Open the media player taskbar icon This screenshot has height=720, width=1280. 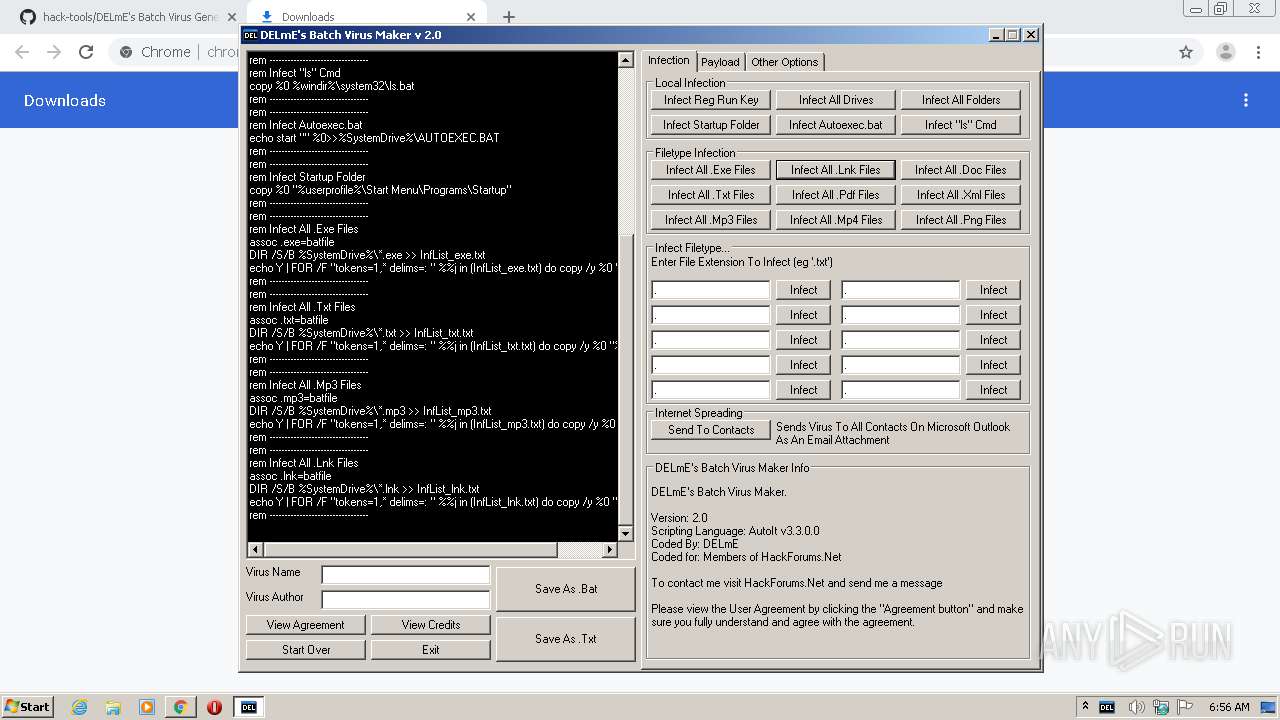pyautogui.click(x=147, y=707)
